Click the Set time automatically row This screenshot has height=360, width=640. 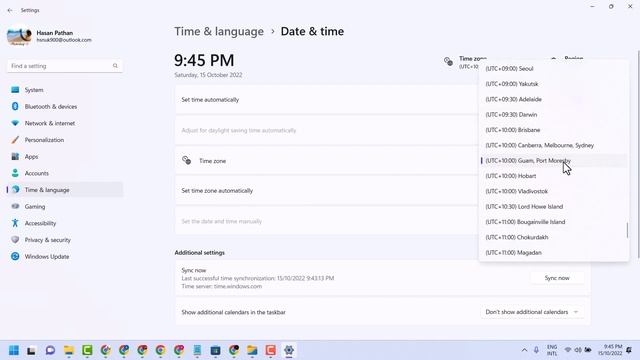(327, 100)
